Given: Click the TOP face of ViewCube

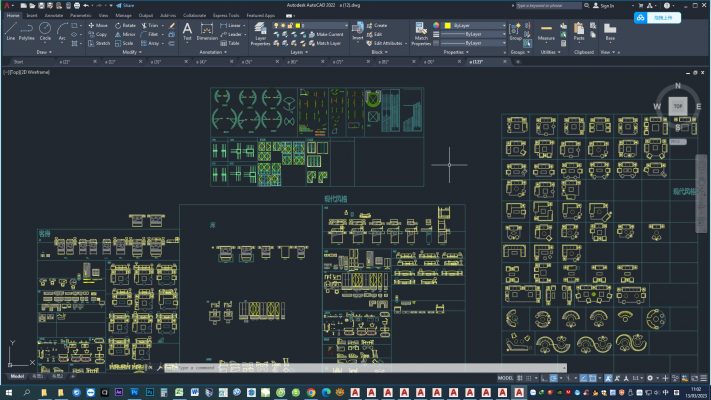Looking at the screenshot, I should 677,104.
